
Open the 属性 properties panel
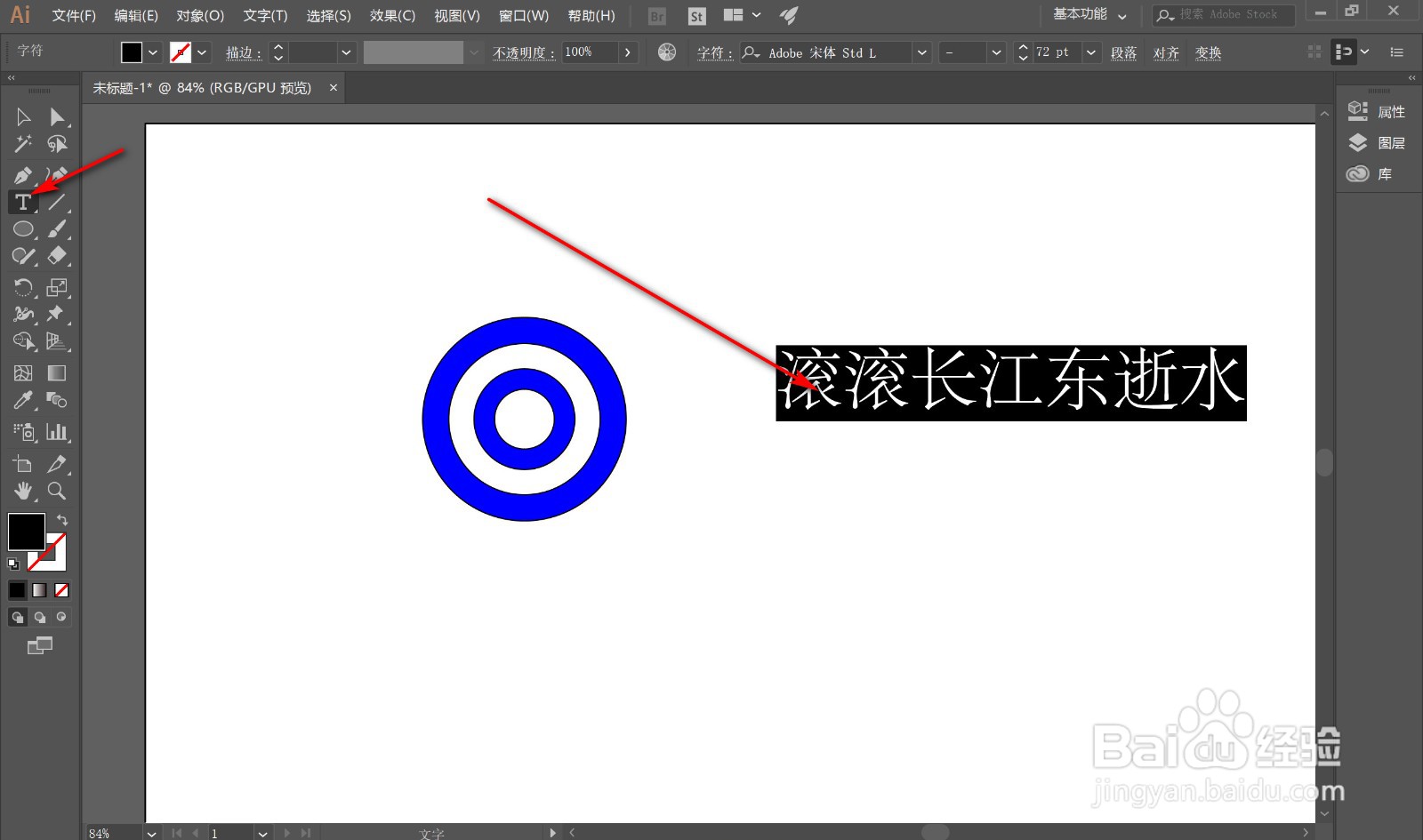click(x=1377, y=111)
